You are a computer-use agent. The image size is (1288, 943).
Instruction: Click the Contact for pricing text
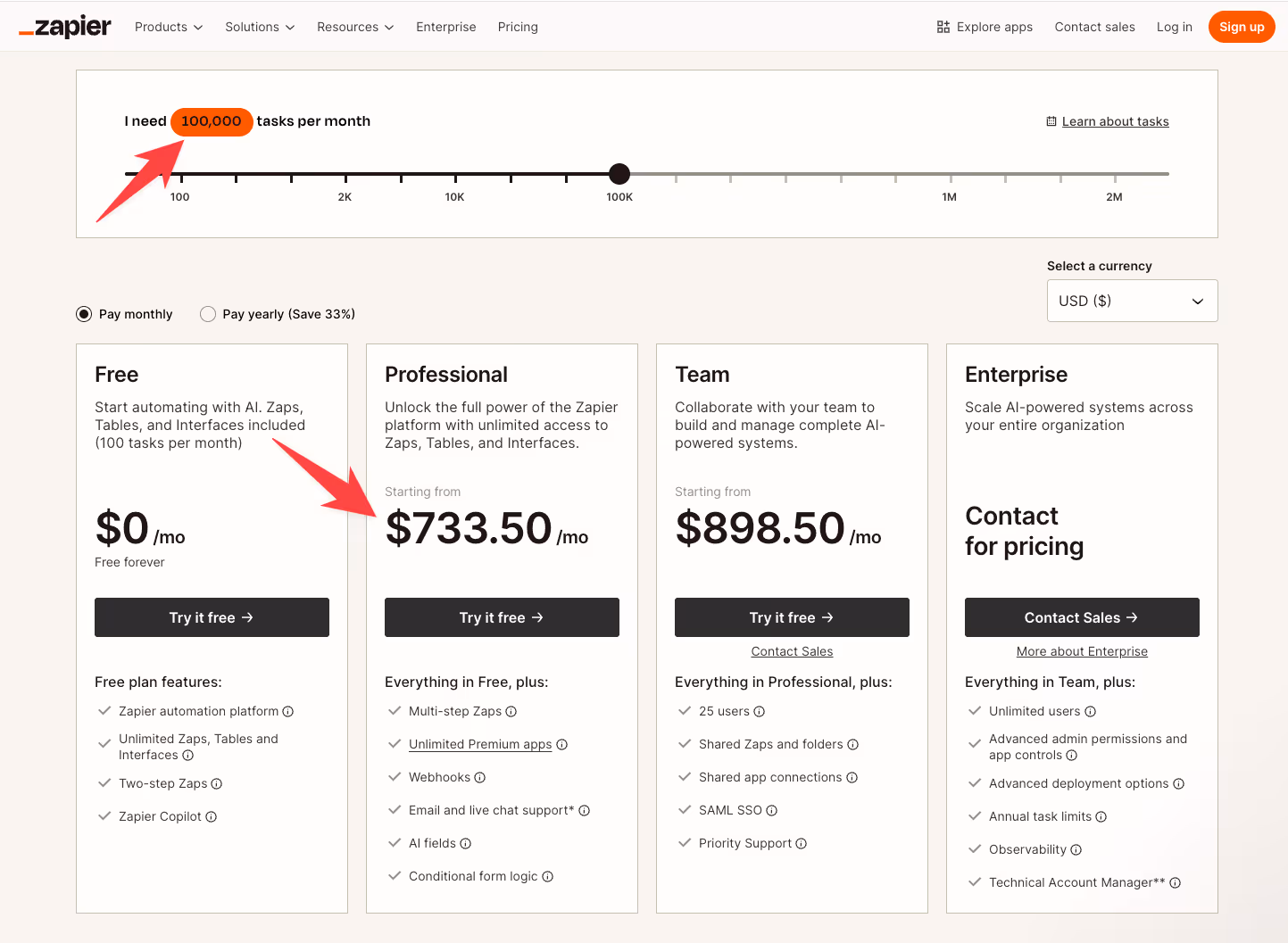coord(1024,531)
